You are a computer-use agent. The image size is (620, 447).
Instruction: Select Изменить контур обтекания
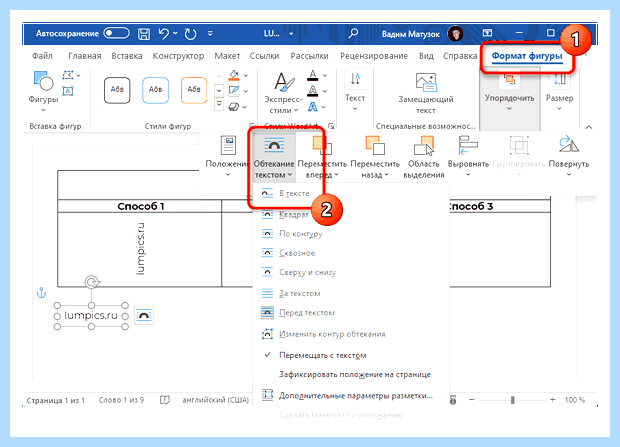(350, 334)
